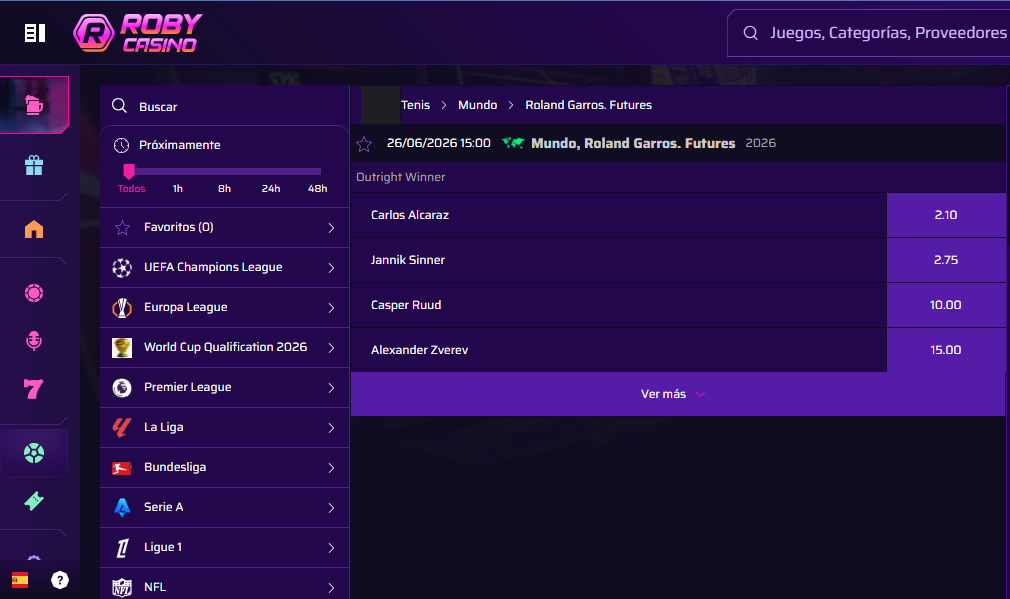Click the beer mug promo icon

tap(34, 104)
